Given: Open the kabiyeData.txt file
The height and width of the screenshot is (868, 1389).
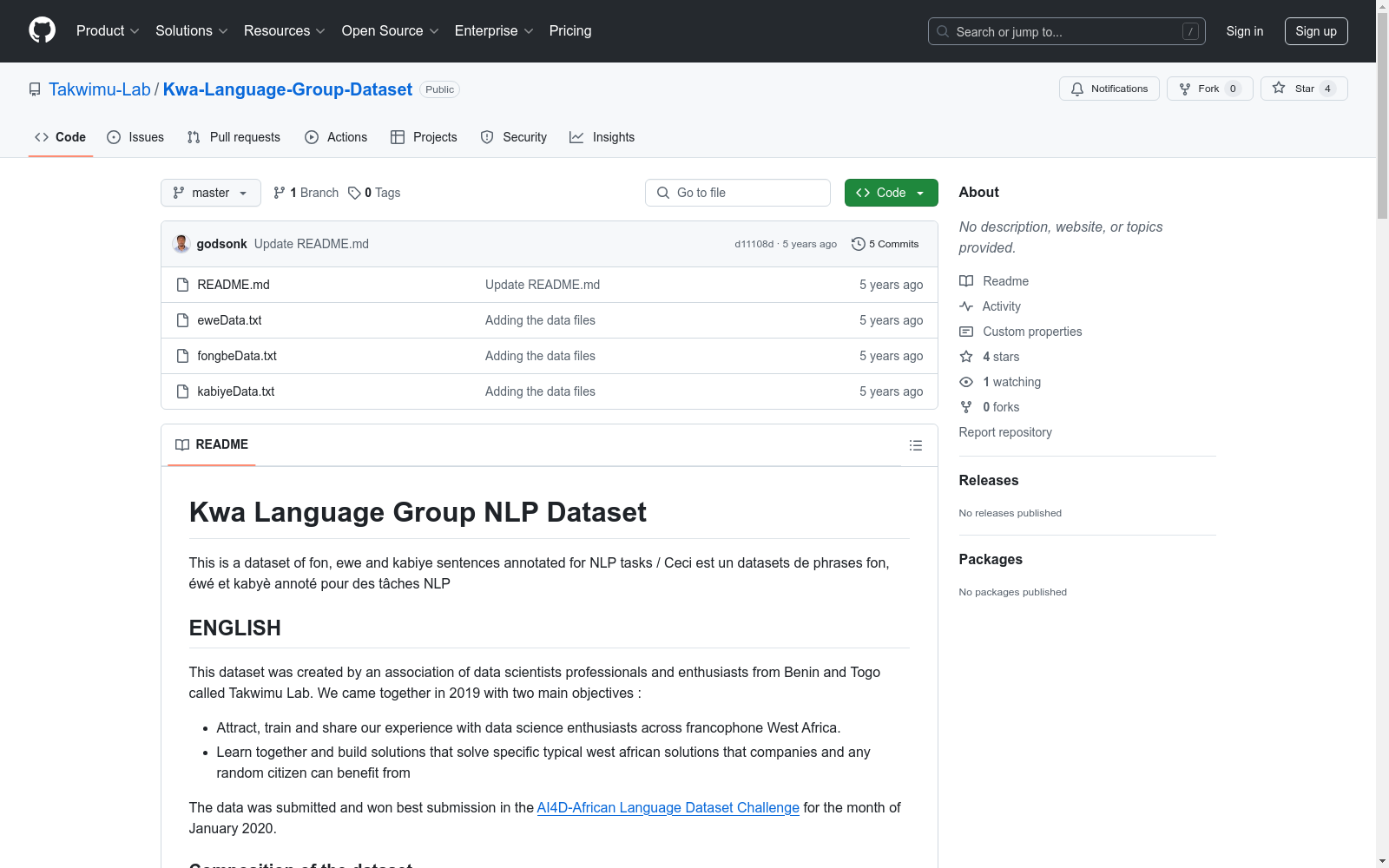Looking at the screenshot, I should (235, 391).
